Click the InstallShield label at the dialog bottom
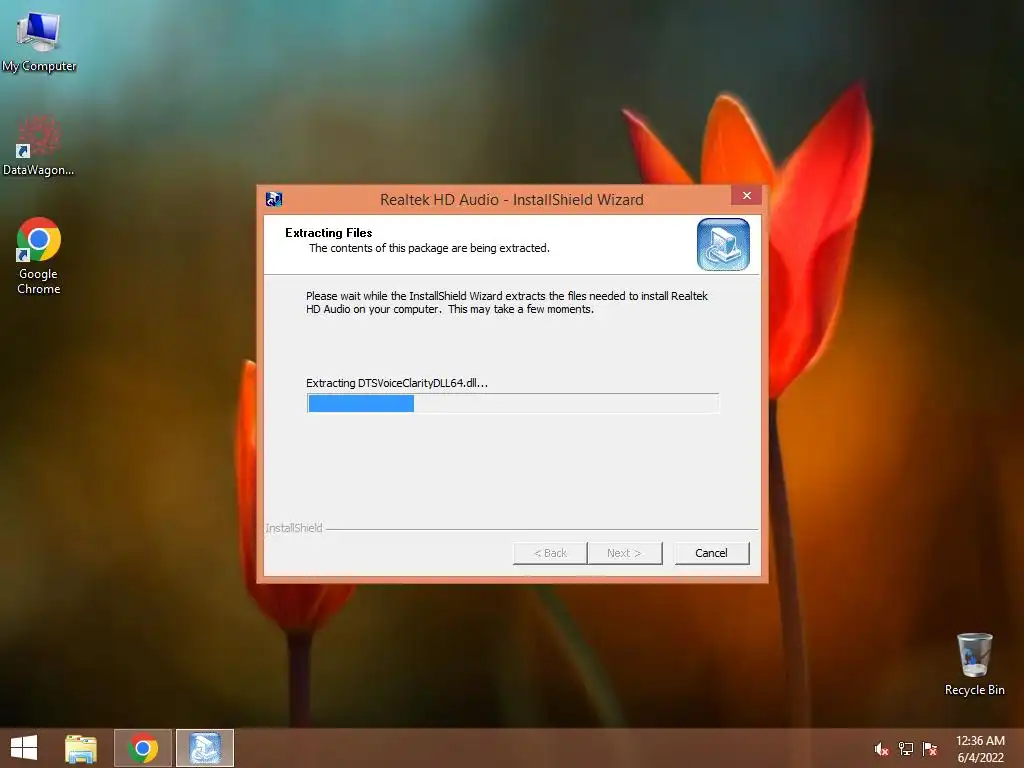Screen dimensions: 1024x768 coord(294,528)
